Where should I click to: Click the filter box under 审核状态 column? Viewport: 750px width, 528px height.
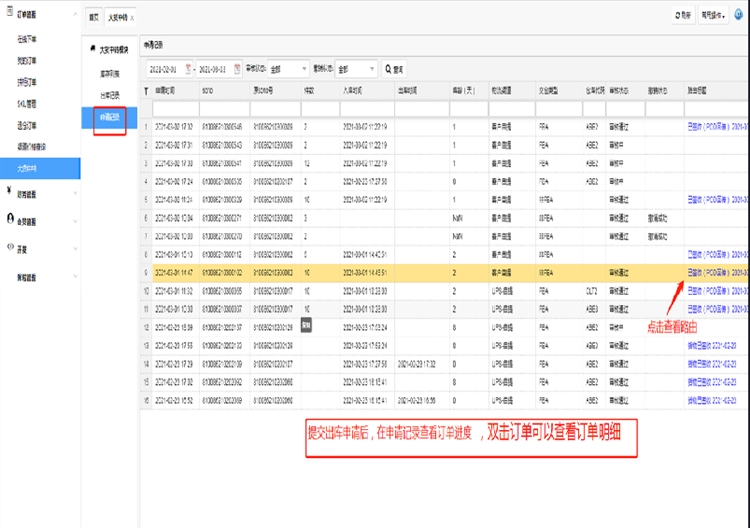click(x=625, y=109)
